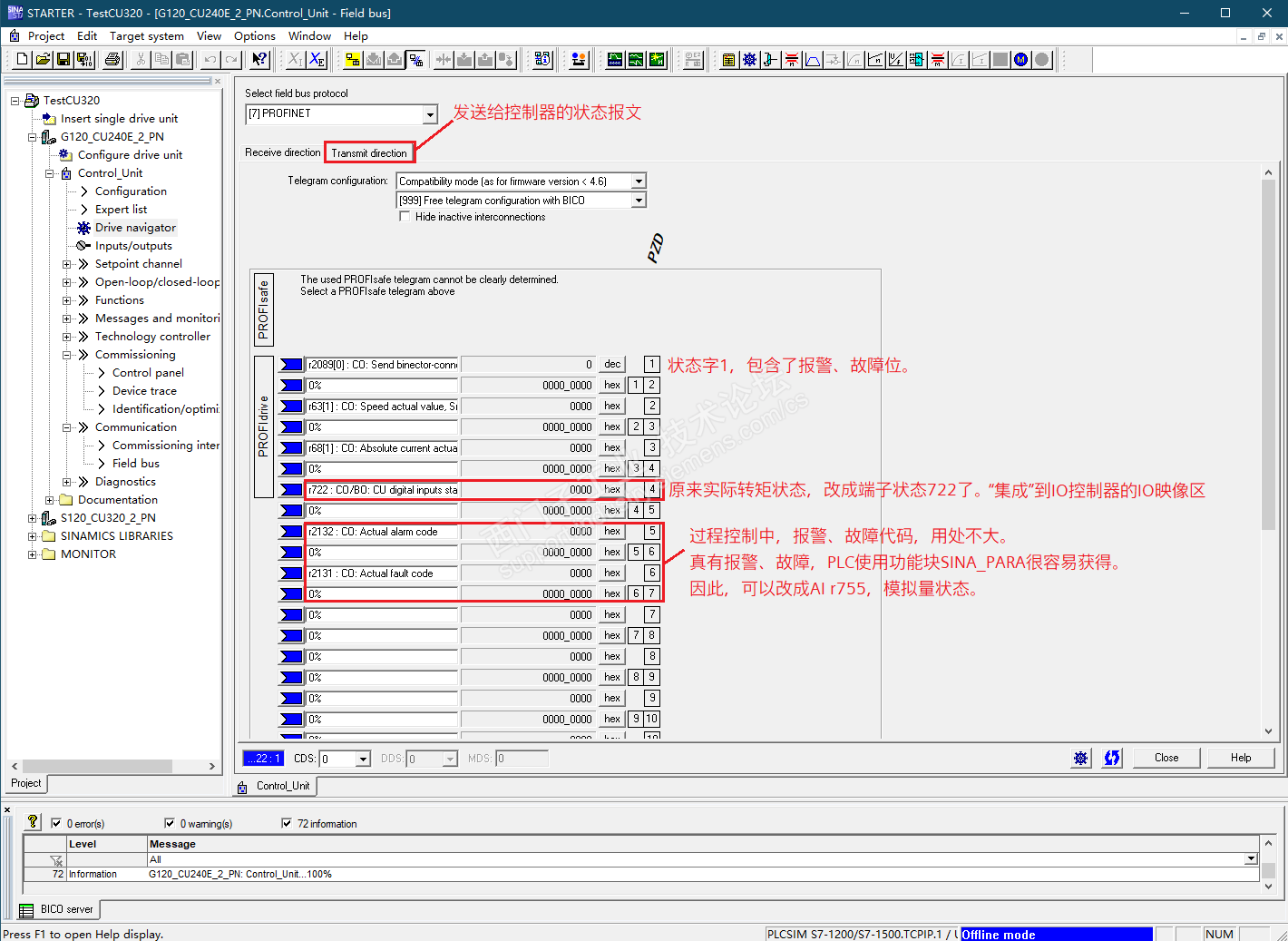Open the Options menu
The height and width of the screenshot is (941, 1288).
pyautogui.click(x=255, y=36)
